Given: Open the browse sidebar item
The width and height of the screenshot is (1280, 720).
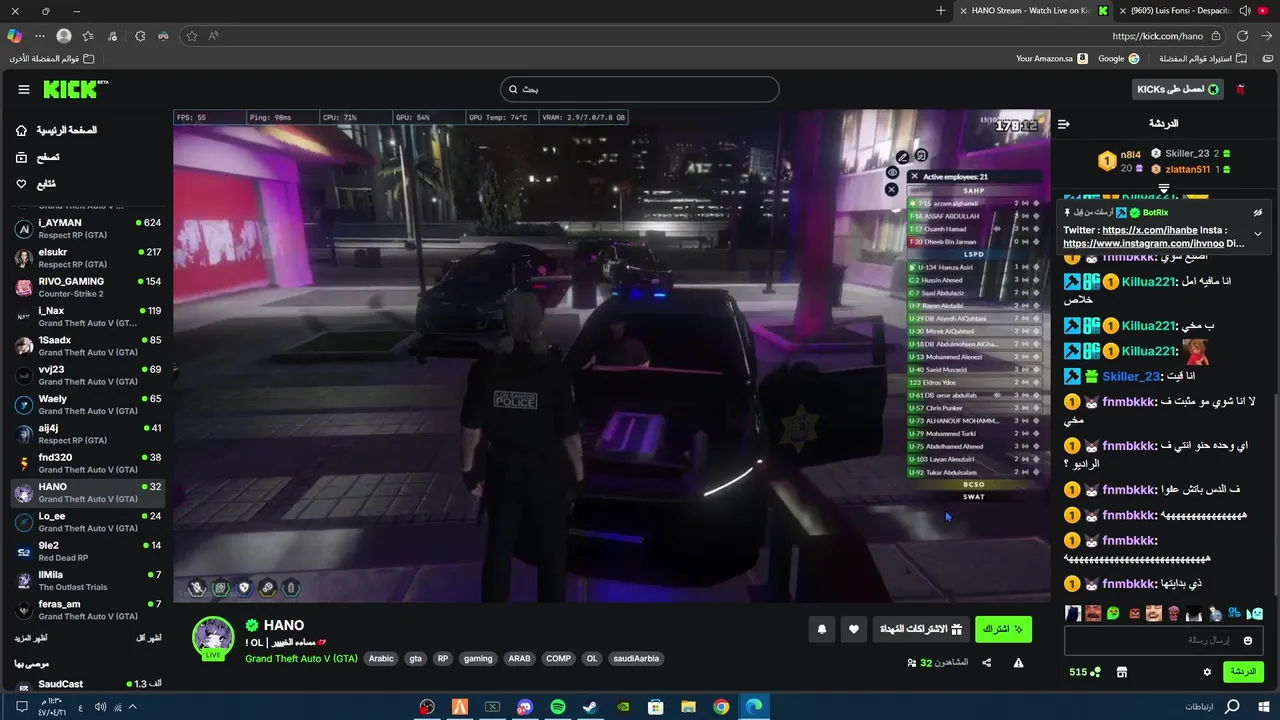Looking at the screenshot, I should tap(37, 157).
